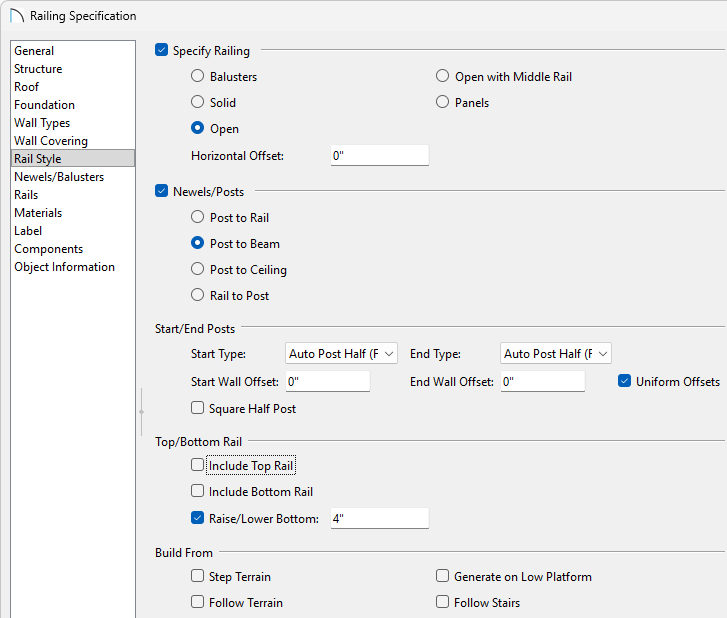
Task: Uncheck the Newels/Posts checkbox
Action: pos(161,191)
